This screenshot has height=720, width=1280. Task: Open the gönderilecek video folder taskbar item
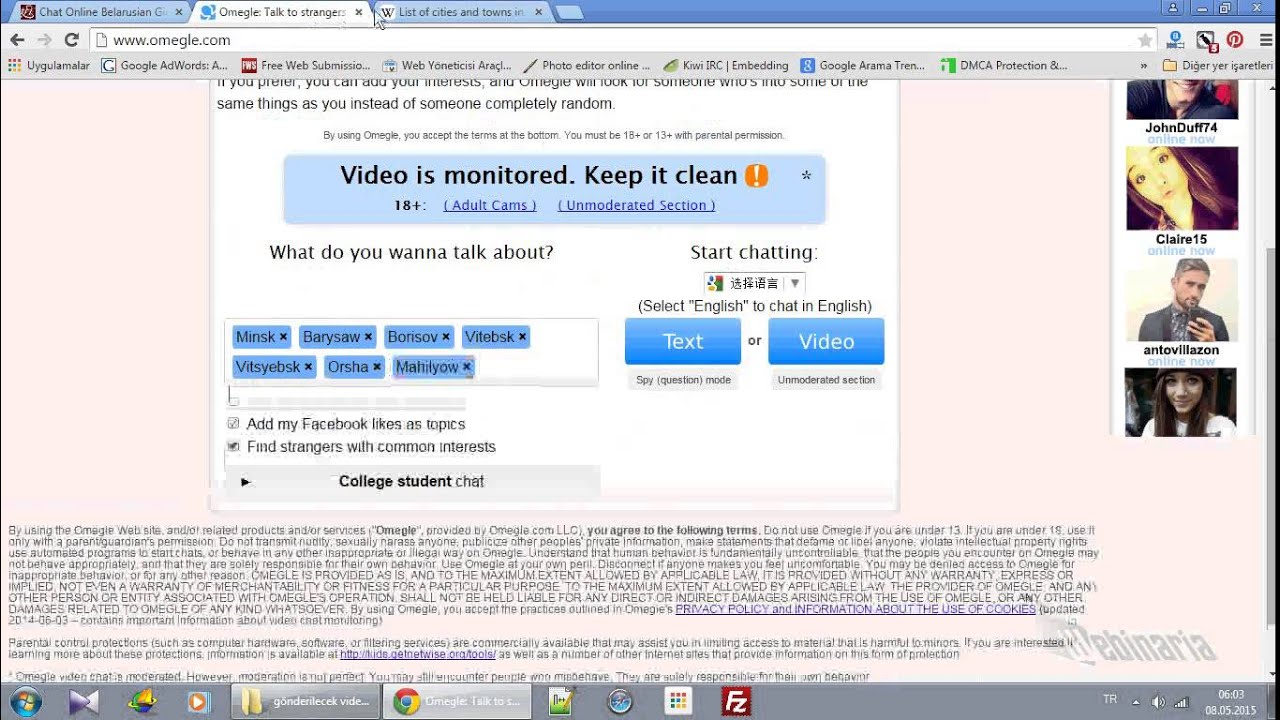(305, 702)
